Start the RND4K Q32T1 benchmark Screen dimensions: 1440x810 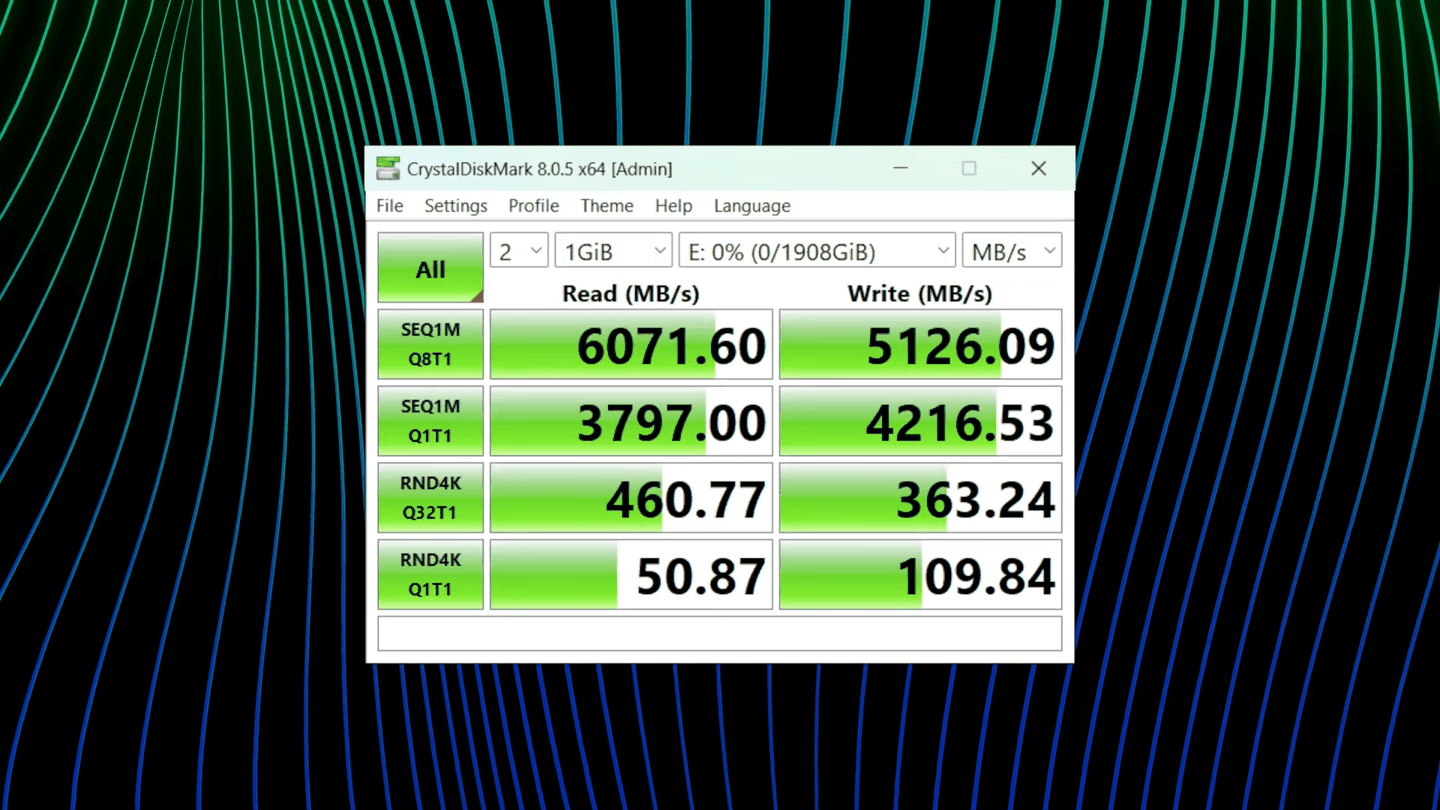(x=430, y=497)
